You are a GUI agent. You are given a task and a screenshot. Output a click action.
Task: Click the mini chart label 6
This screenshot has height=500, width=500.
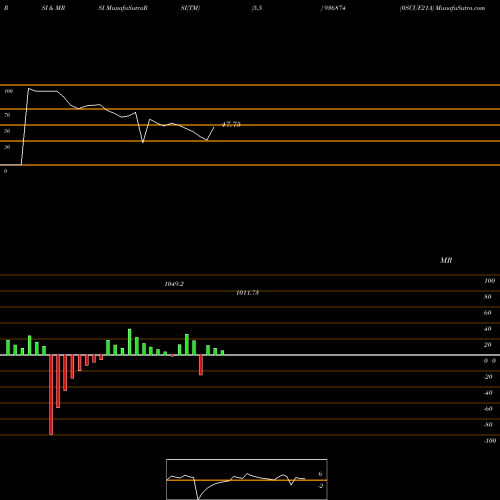click(x=320, y=474)
